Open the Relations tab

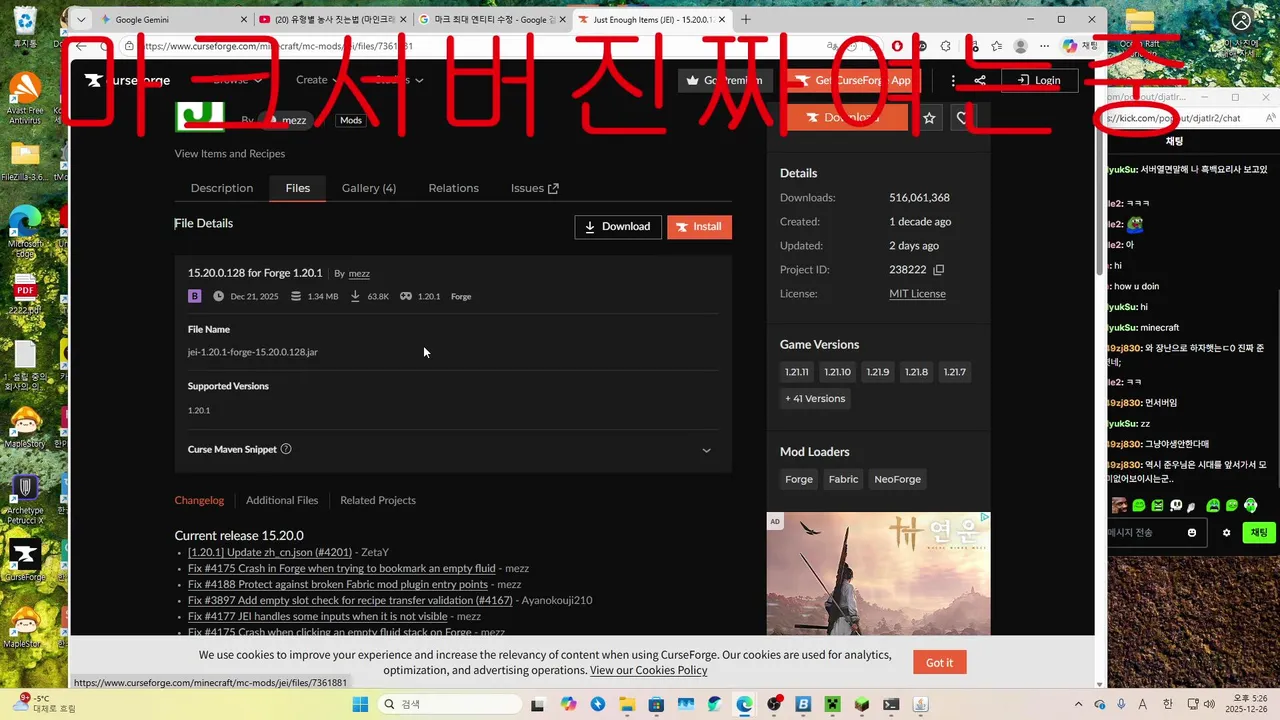click(453, 188)
